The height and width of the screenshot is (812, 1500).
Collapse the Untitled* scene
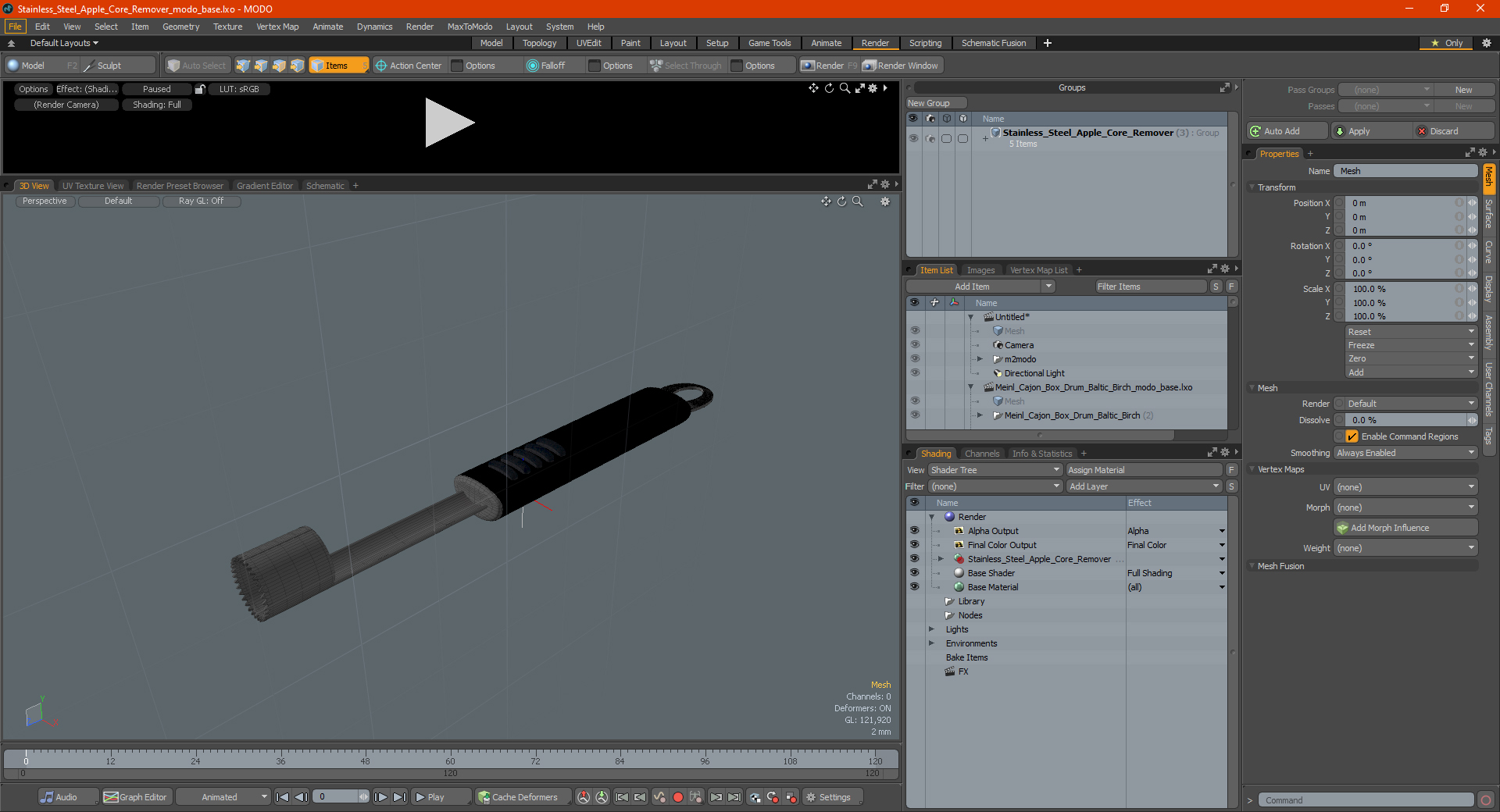coord(971,317)
